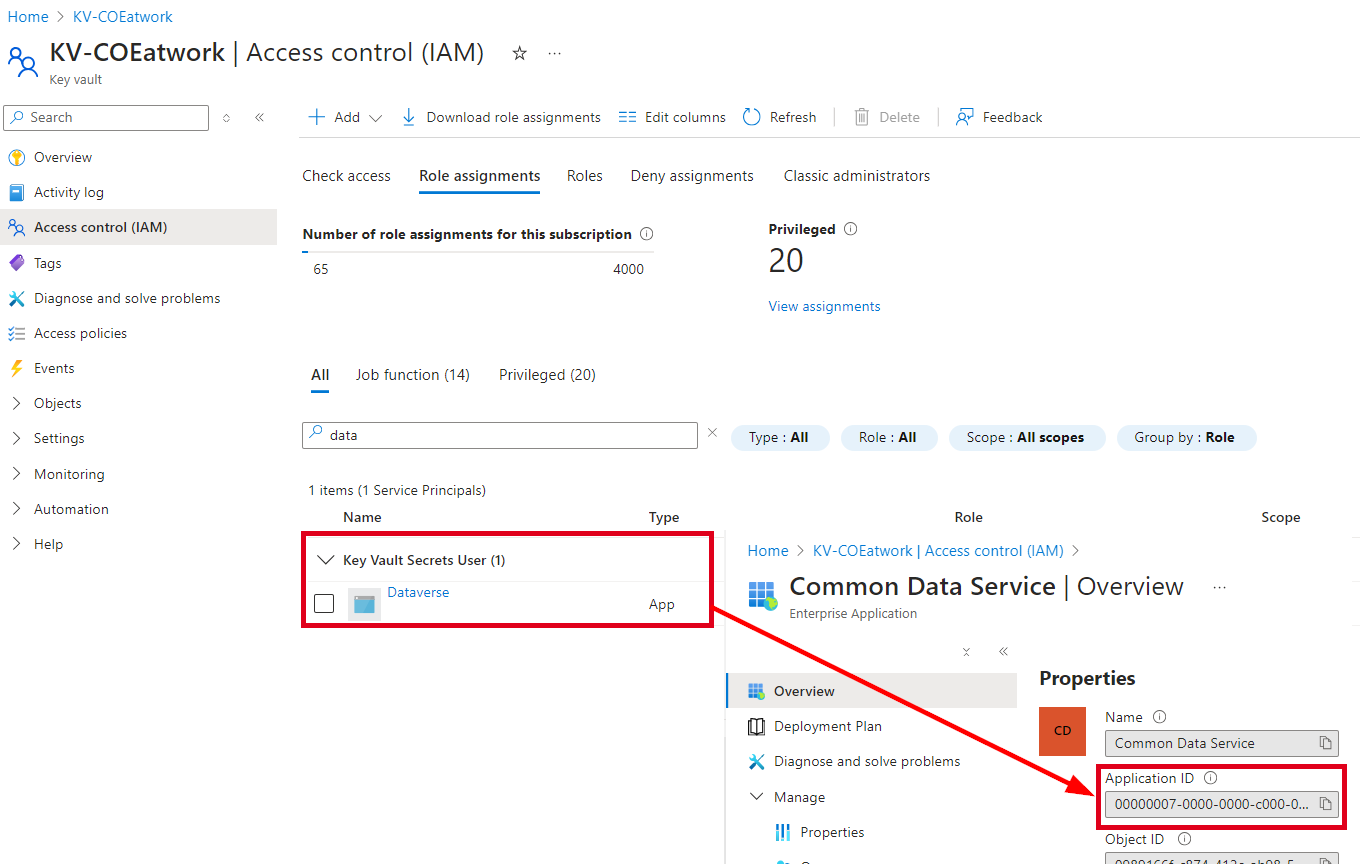Viewport: 1360px width, 864px height.
Task: Copy the Common Data Service name field
Action: pyautogui.click(x=1325, y=743)
